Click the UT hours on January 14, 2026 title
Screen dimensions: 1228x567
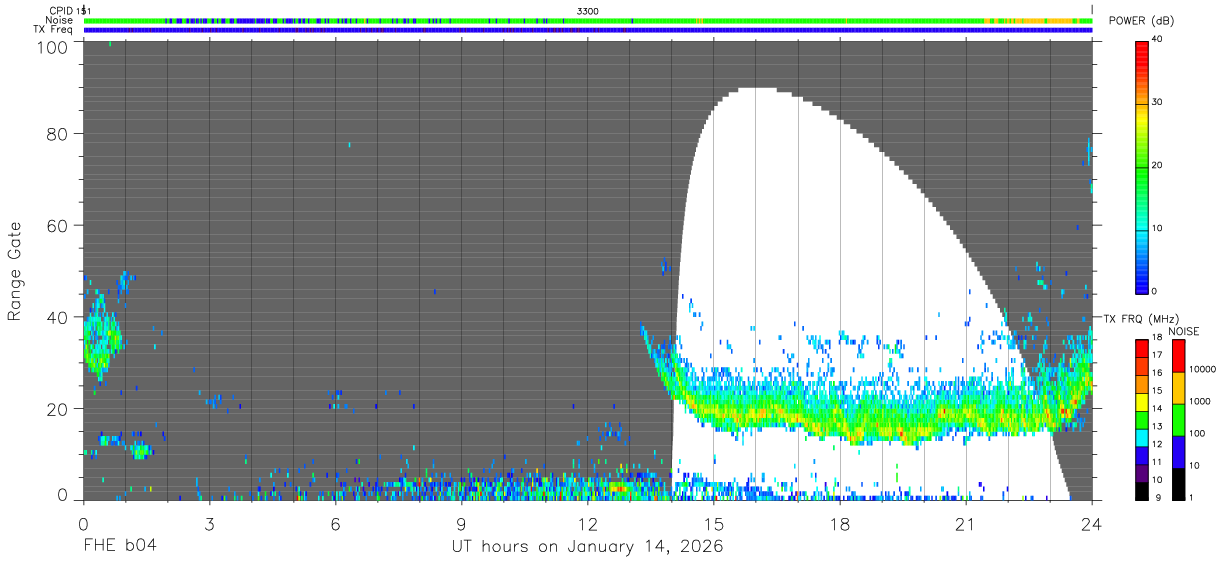pos(587,547)
